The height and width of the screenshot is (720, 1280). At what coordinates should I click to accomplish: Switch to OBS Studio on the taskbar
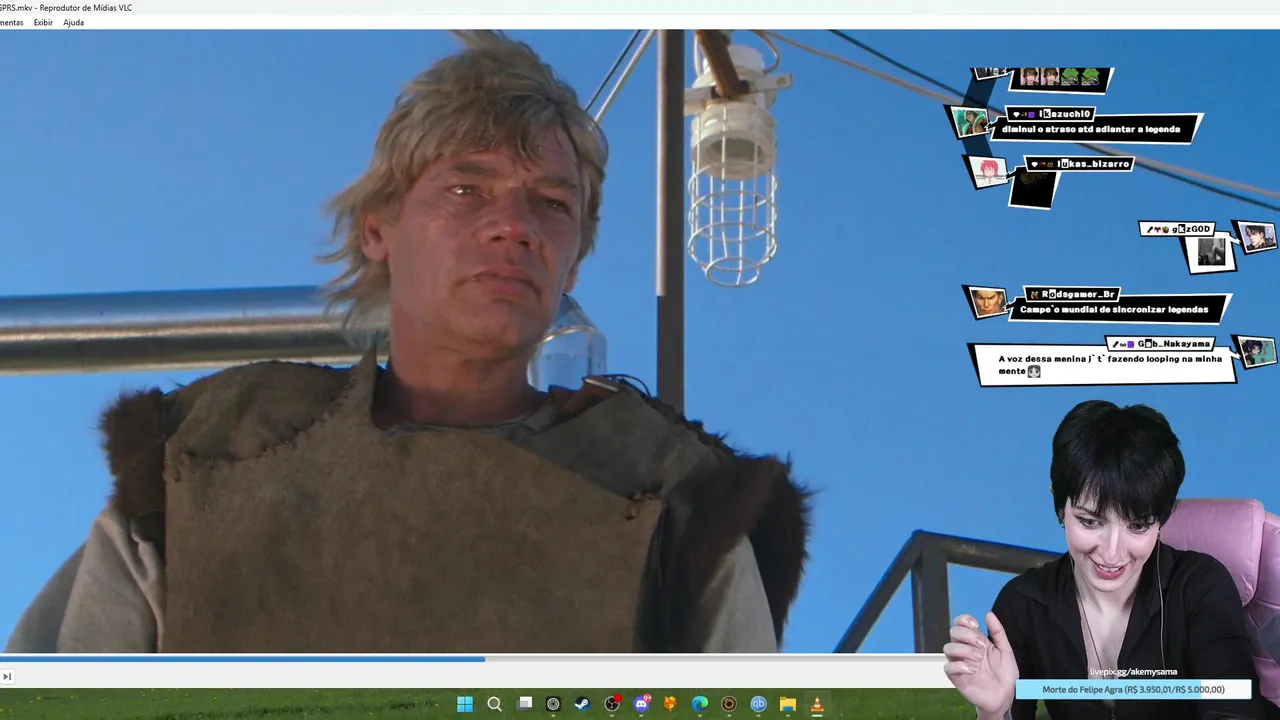click(612, 704)
